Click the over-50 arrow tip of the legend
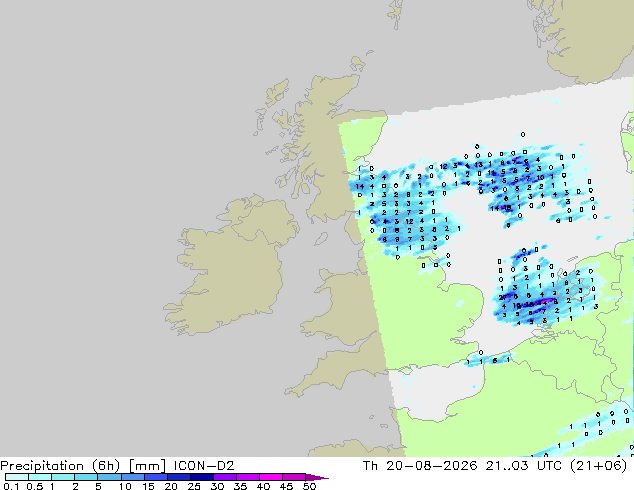Image resolution: width=634 pixels, height=490 pixels. coord(317,477)
